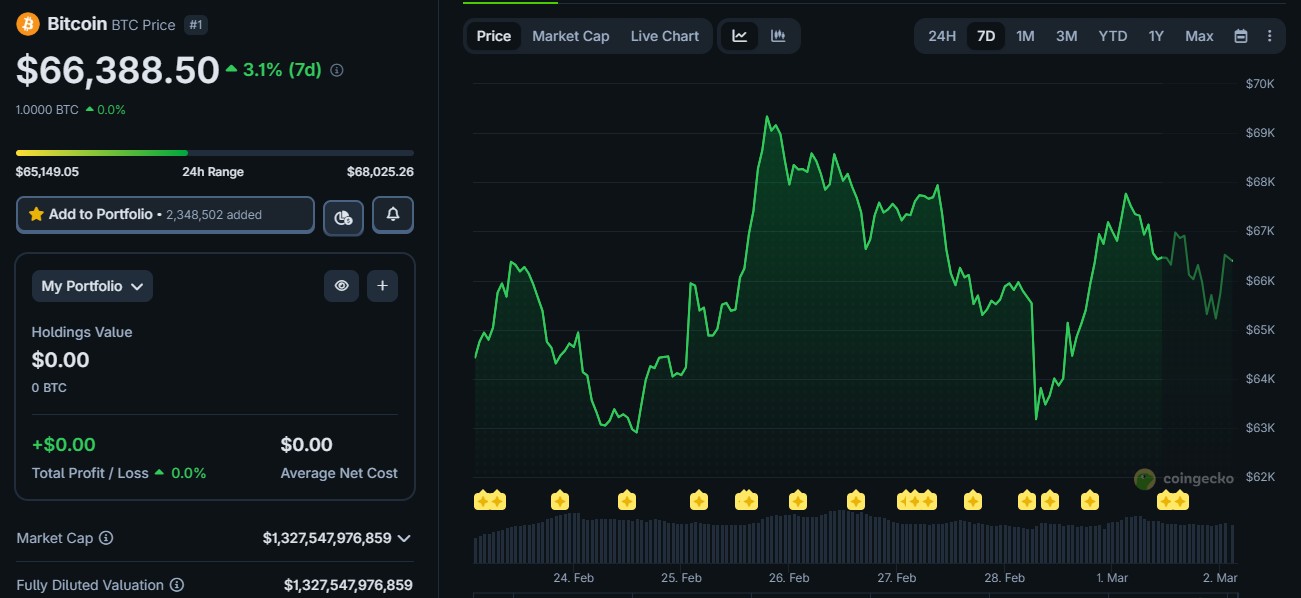
Task: Click the $65,149.05 range low value
Action: [x=47, y=172]
